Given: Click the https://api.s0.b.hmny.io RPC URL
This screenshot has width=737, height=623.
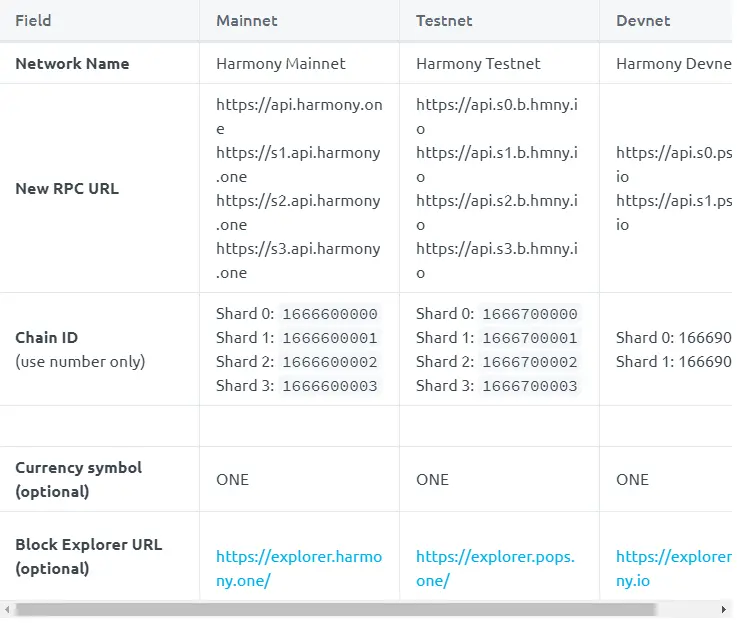Looking at the screenshot, I should [497, 117].
